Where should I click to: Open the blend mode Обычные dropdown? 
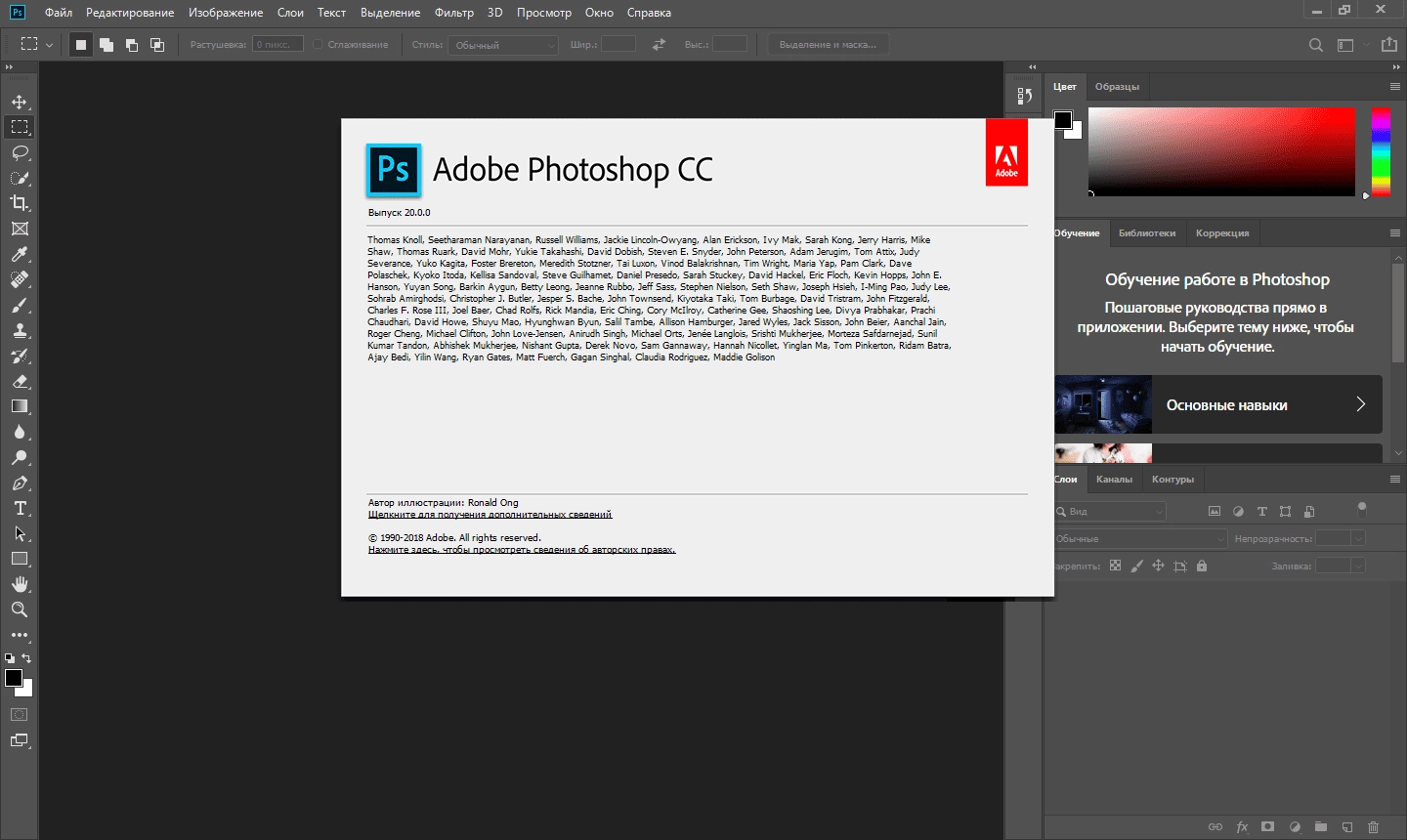[1139, 538]
